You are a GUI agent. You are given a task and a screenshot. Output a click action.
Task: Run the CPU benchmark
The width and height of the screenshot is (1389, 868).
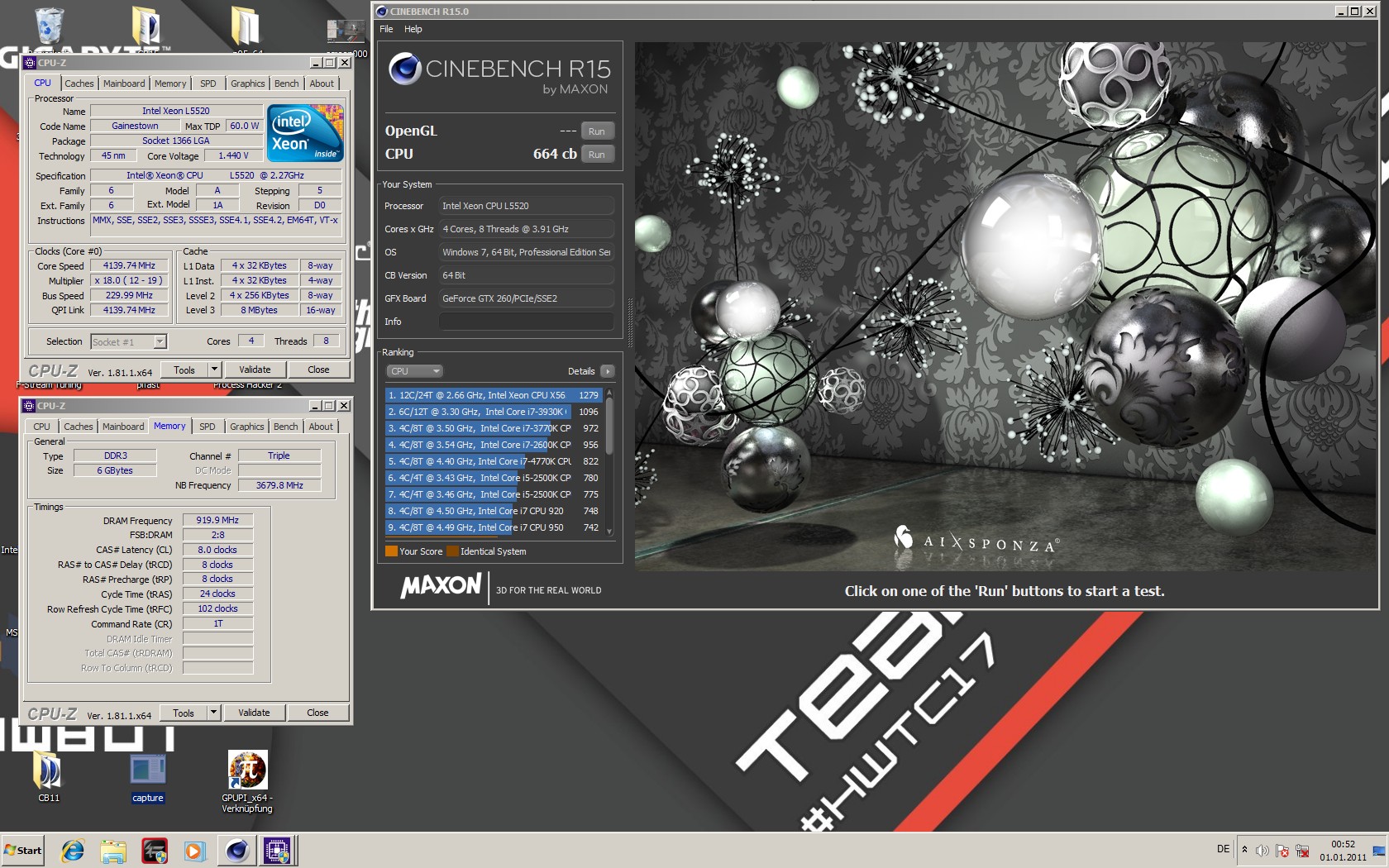point(597,155)
